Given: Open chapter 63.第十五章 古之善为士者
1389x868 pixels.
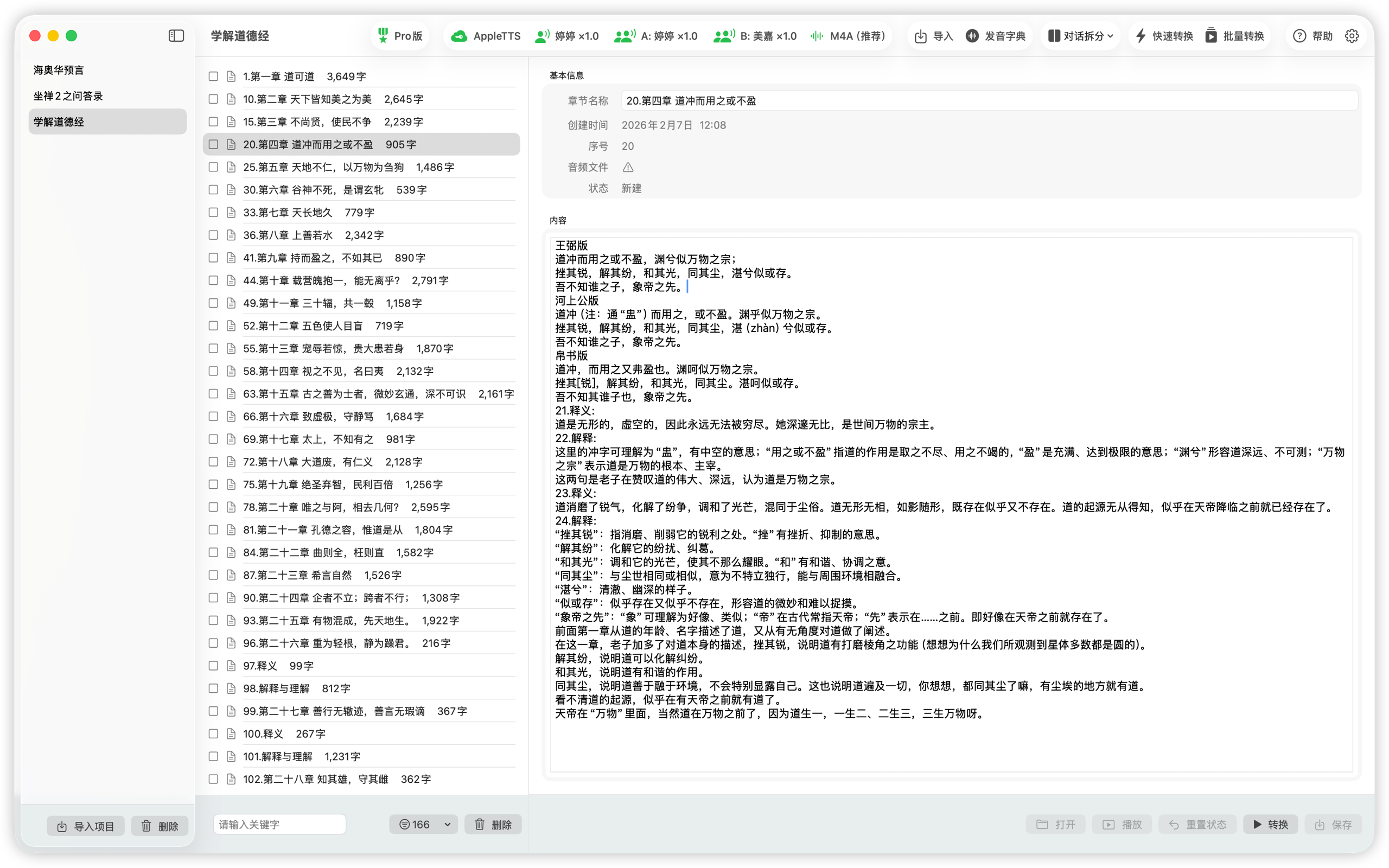Looking at the screenshot, I should [x=361, y=394].
